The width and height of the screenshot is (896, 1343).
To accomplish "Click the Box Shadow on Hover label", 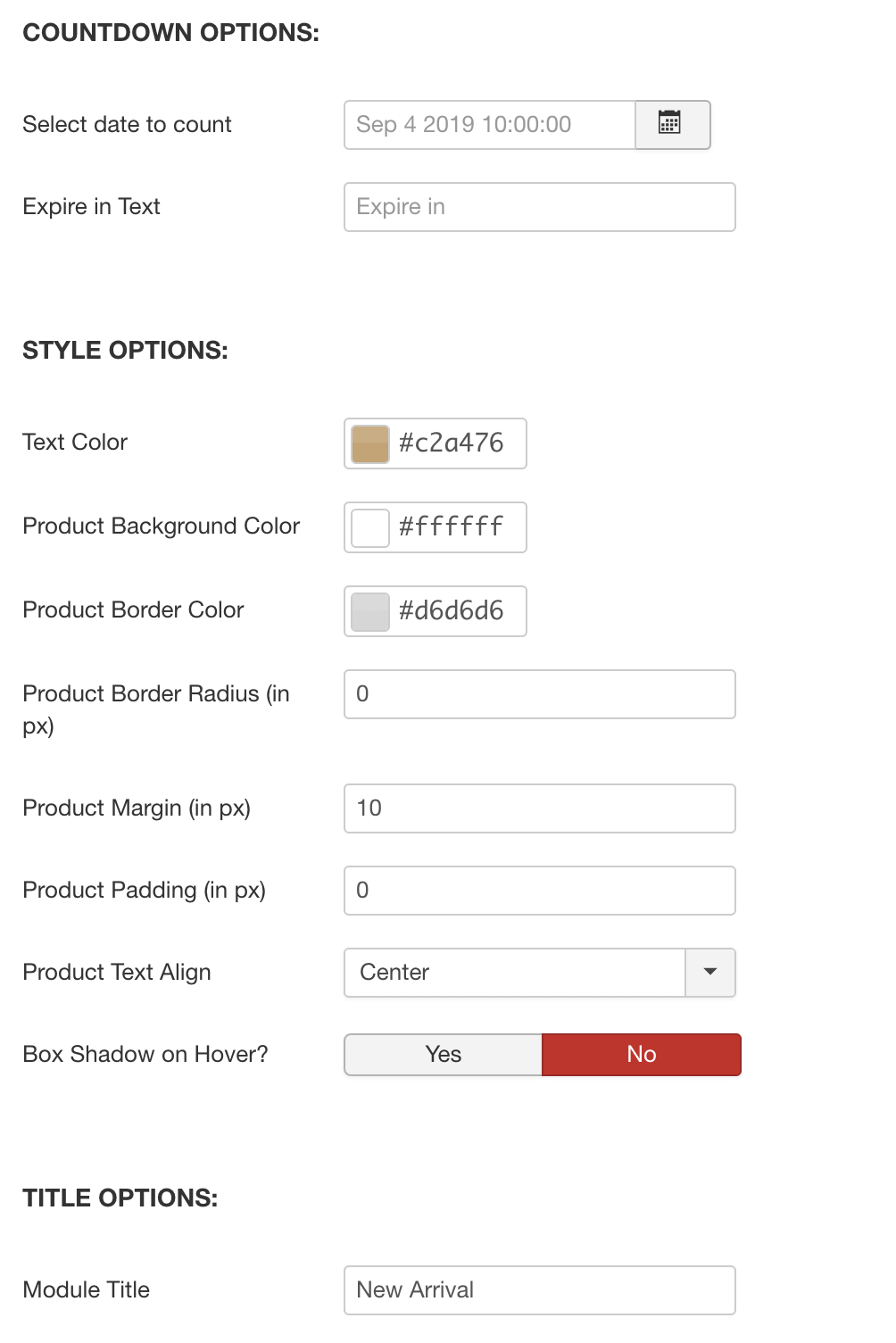I will [145, 1054].
